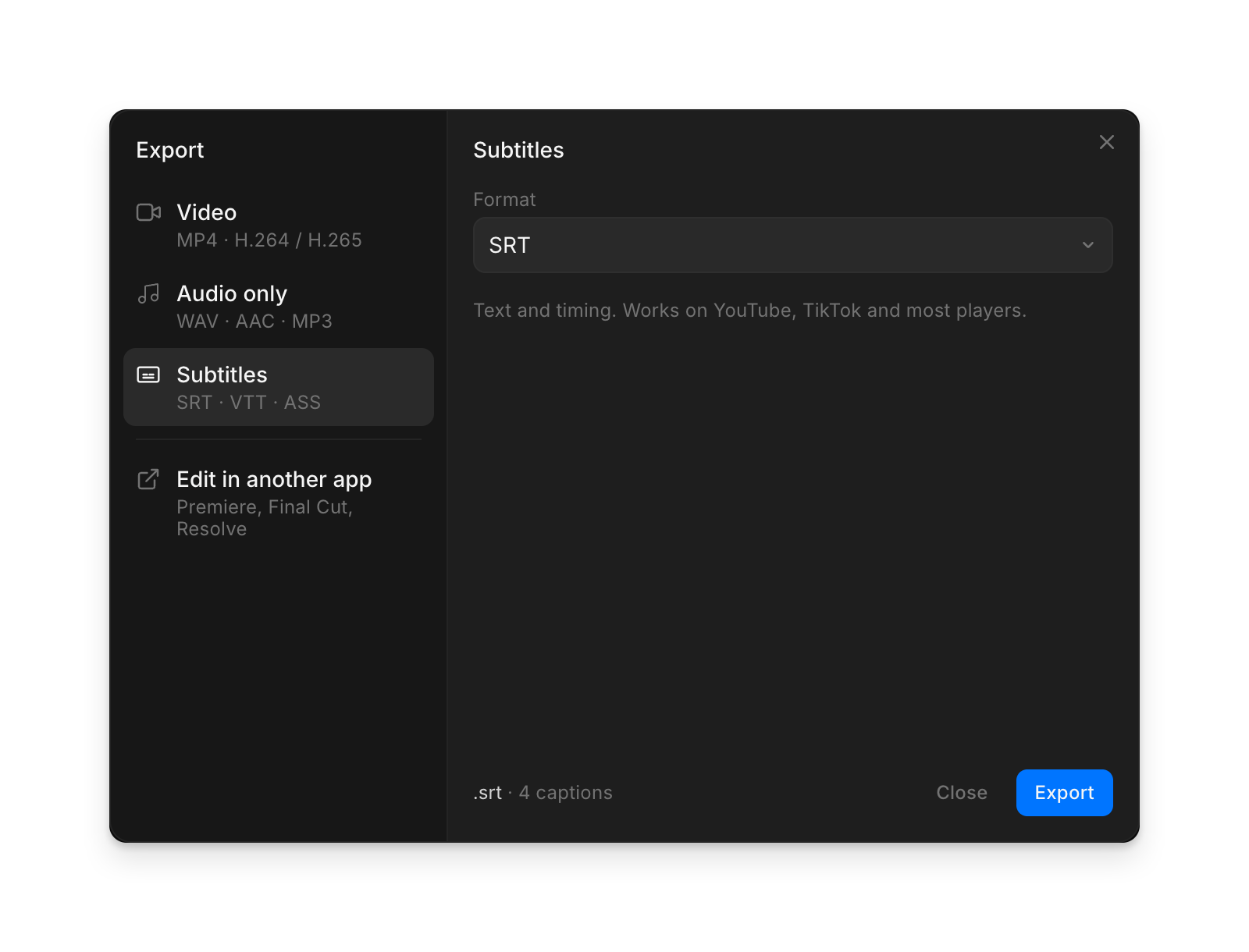Click the external link icon
1249x952 pixels.
[148, 479]
